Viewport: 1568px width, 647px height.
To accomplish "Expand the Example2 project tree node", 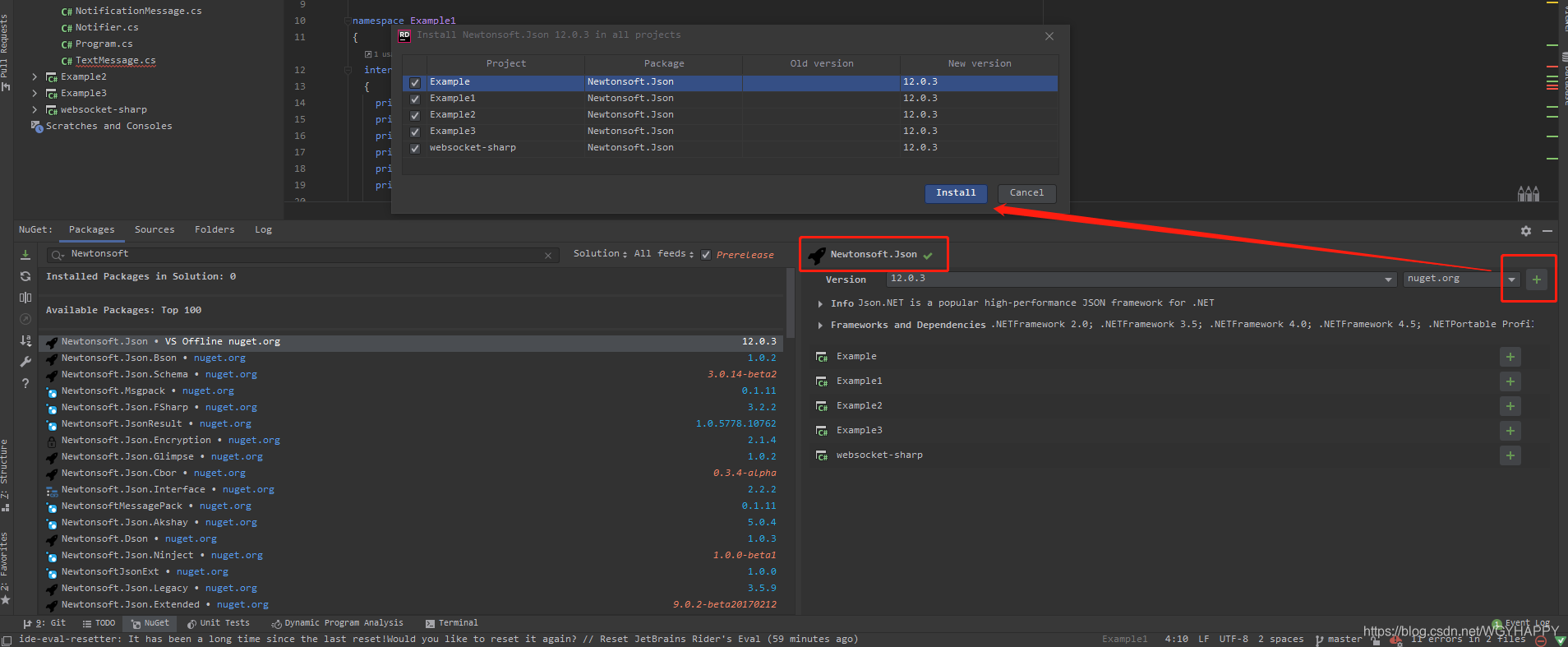I will [x=35, y=76].
